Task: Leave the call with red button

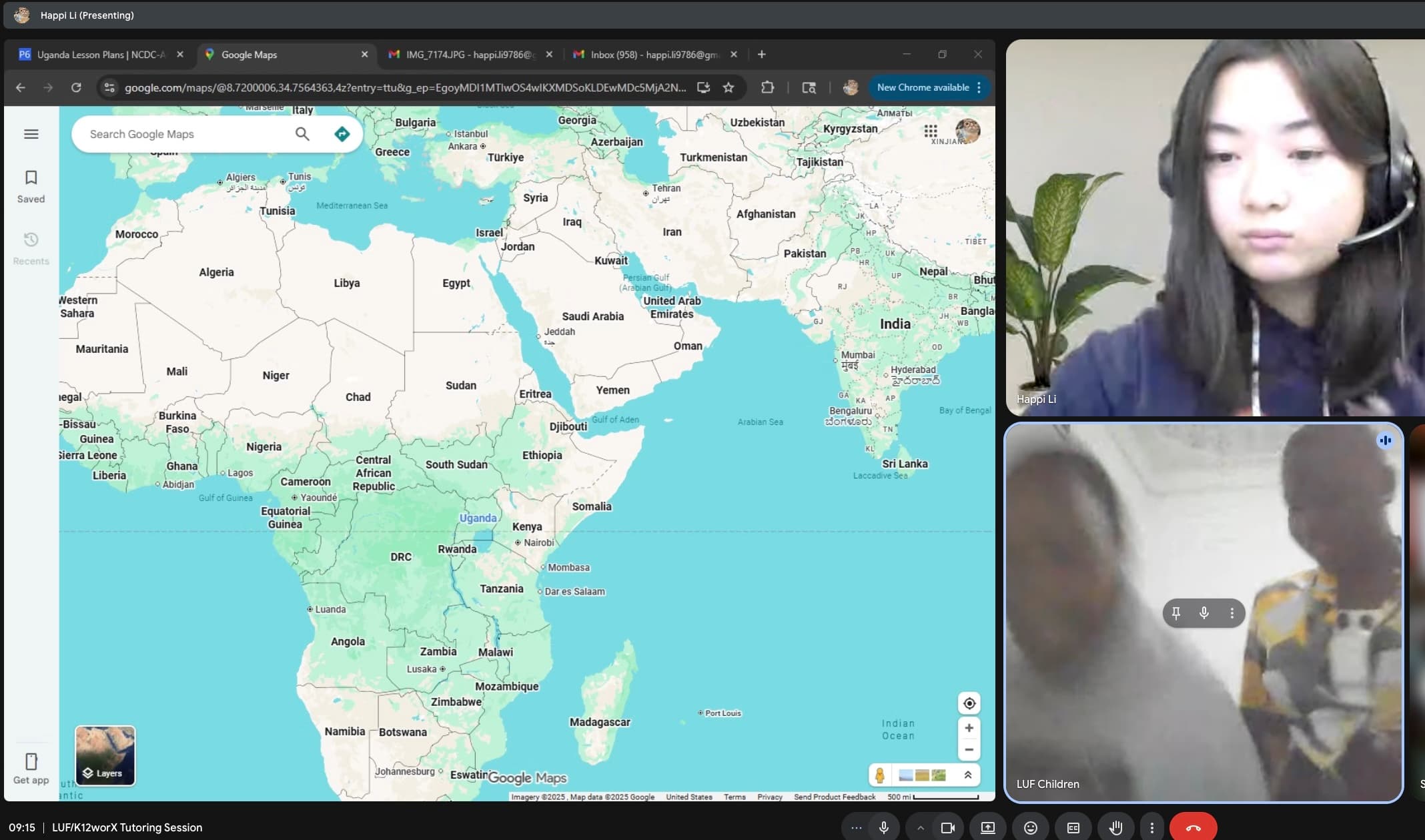Action: 1193,827
